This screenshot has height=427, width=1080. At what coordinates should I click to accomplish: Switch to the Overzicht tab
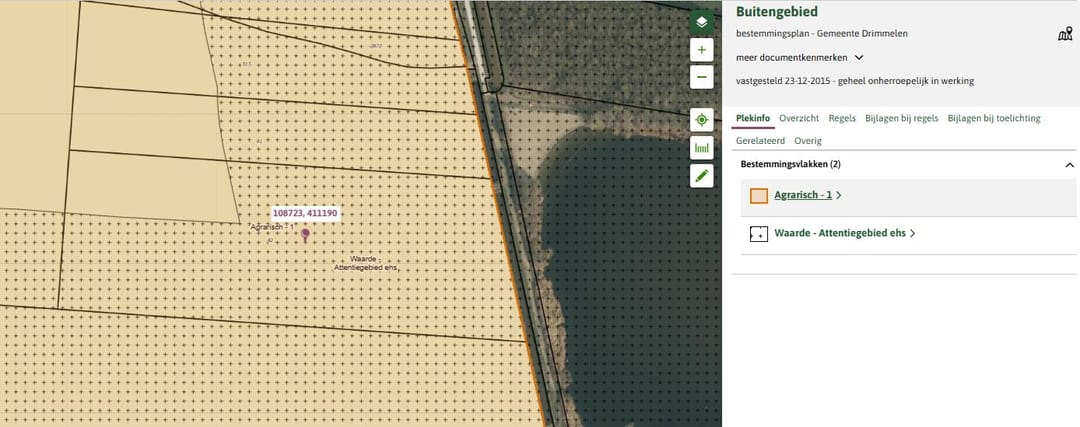[799, 118]
